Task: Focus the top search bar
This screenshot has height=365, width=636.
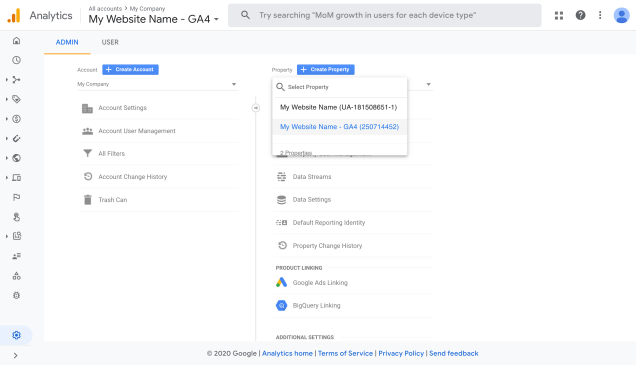Action: [385, 15]
